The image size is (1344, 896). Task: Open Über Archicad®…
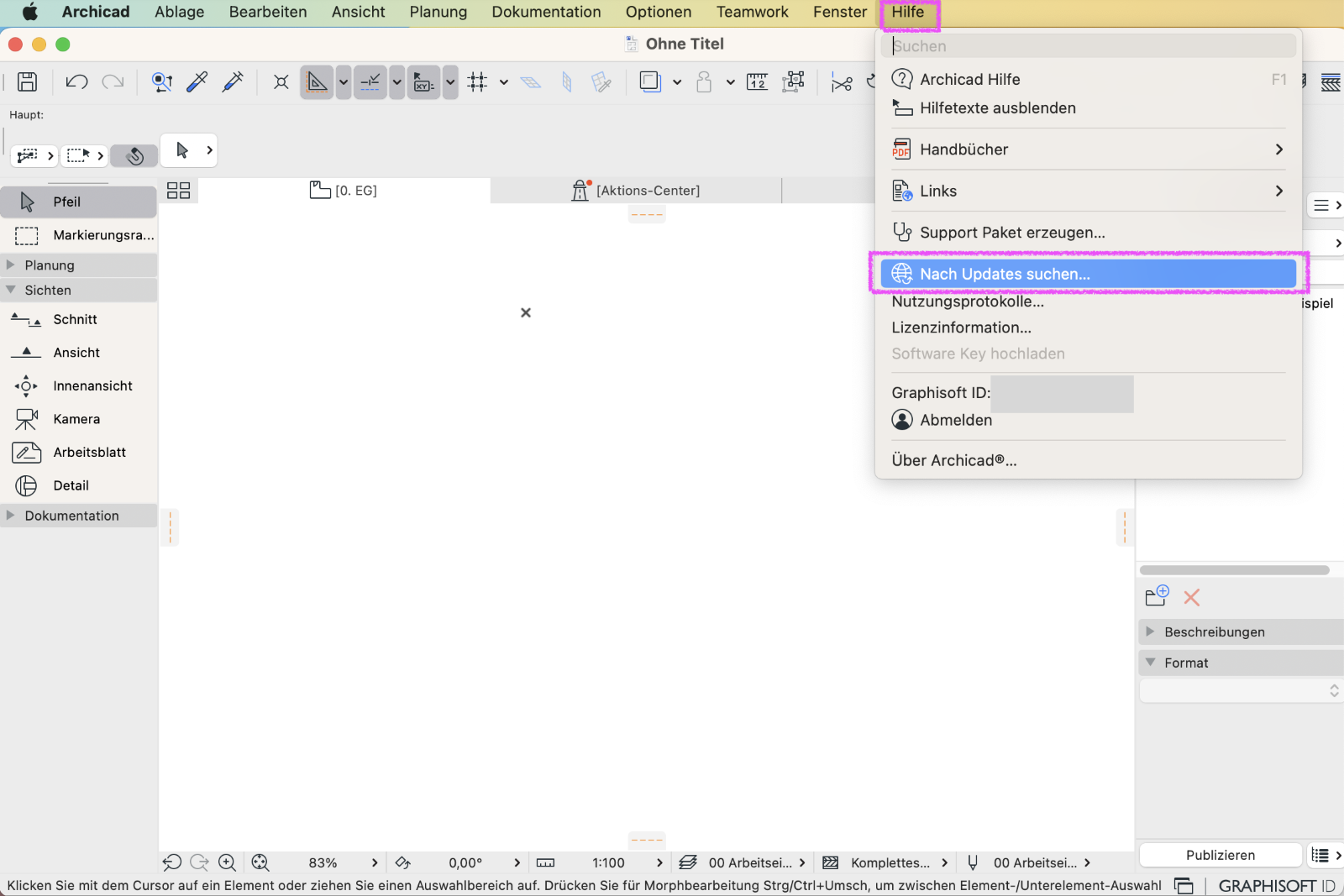(x=1089, y=460)
